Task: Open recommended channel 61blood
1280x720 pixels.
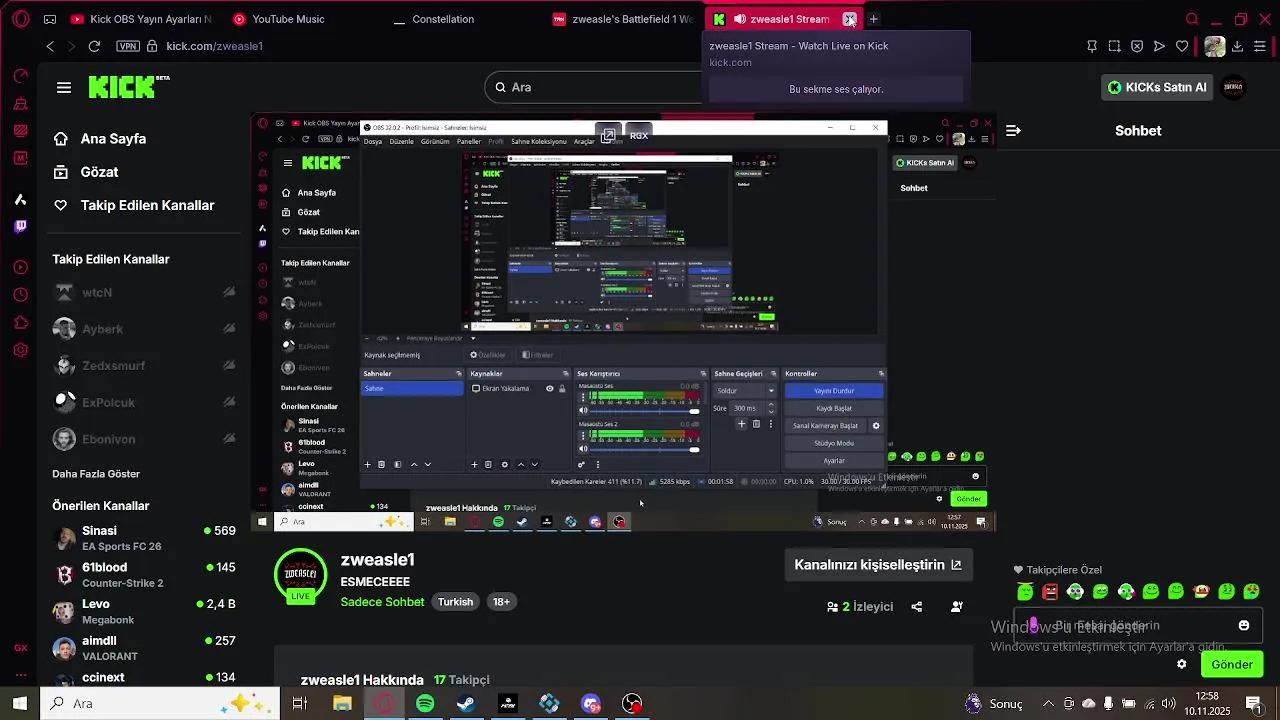Action: pyautogui.click(x=144, y=575)
